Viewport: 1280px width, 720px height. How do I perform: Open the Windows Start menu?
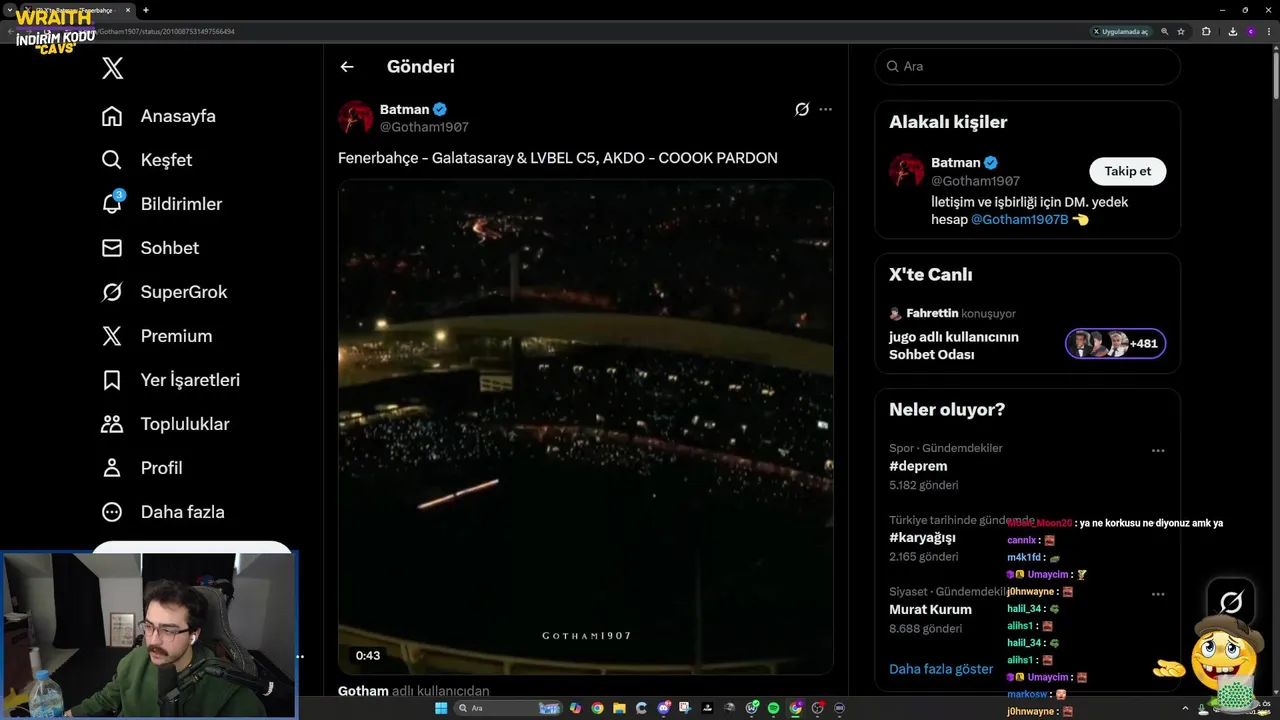point(441,708)
